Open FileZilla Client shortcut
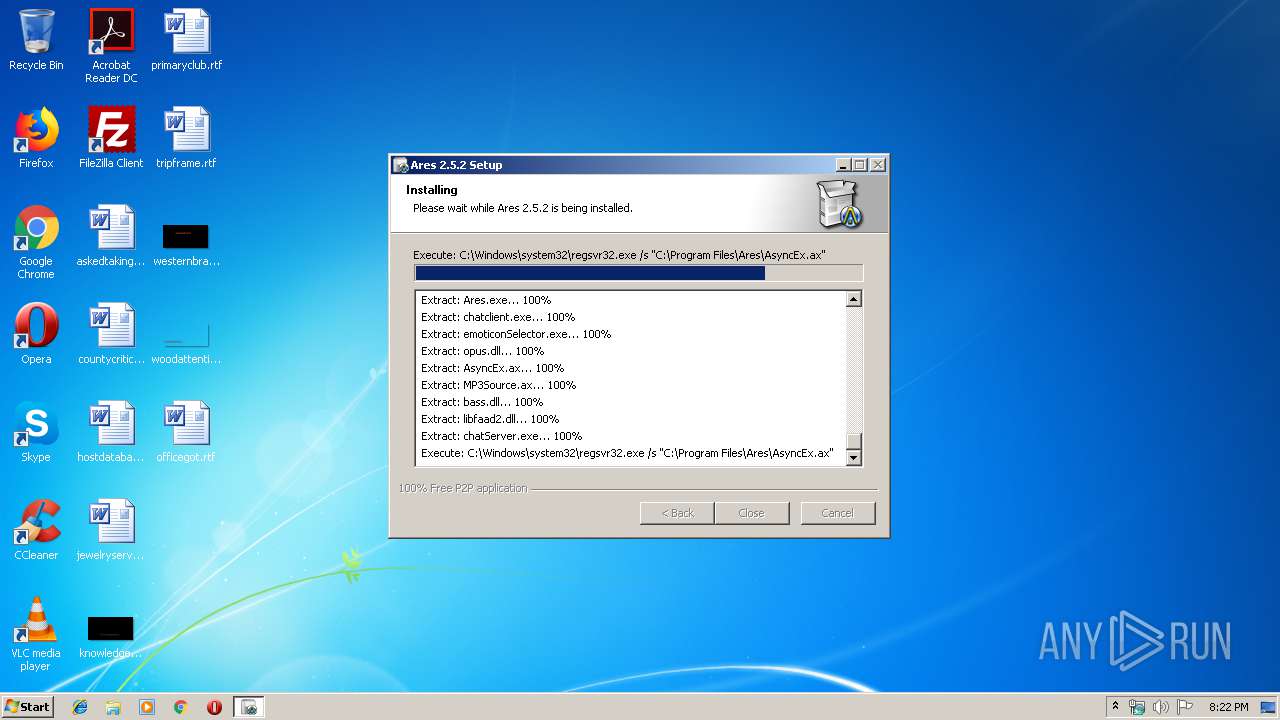Screen dimensions: 1280x720 pos(111,138)
